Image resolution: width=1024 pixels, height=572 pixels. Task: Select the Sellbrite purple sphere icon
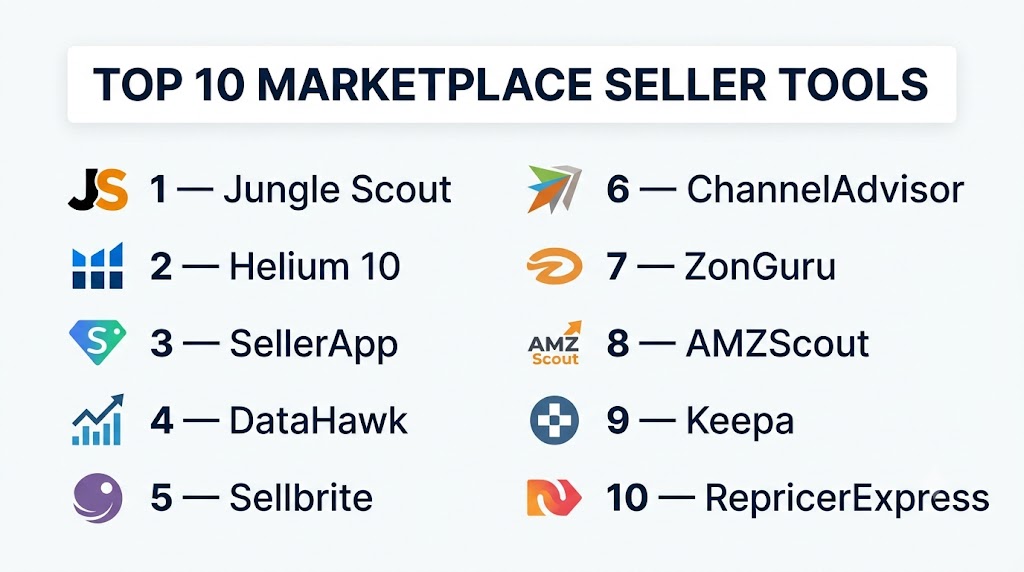(97, 498)
